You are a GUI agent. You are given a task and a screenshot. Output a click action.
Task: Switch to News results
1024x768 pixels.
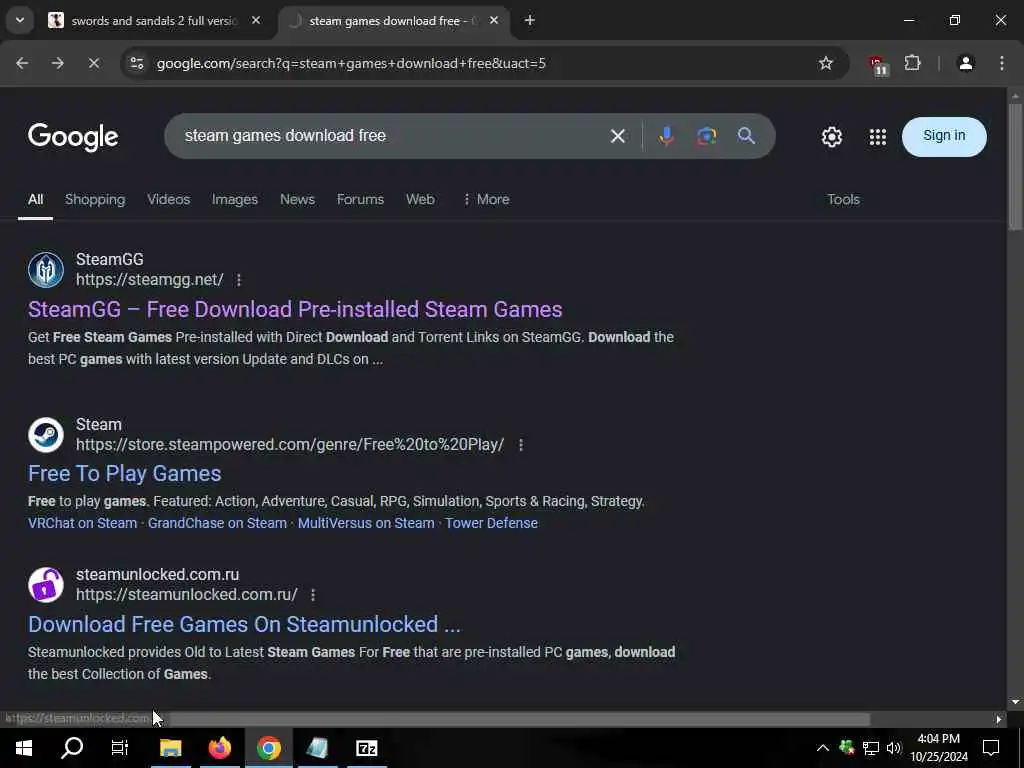tap(297, 200)
